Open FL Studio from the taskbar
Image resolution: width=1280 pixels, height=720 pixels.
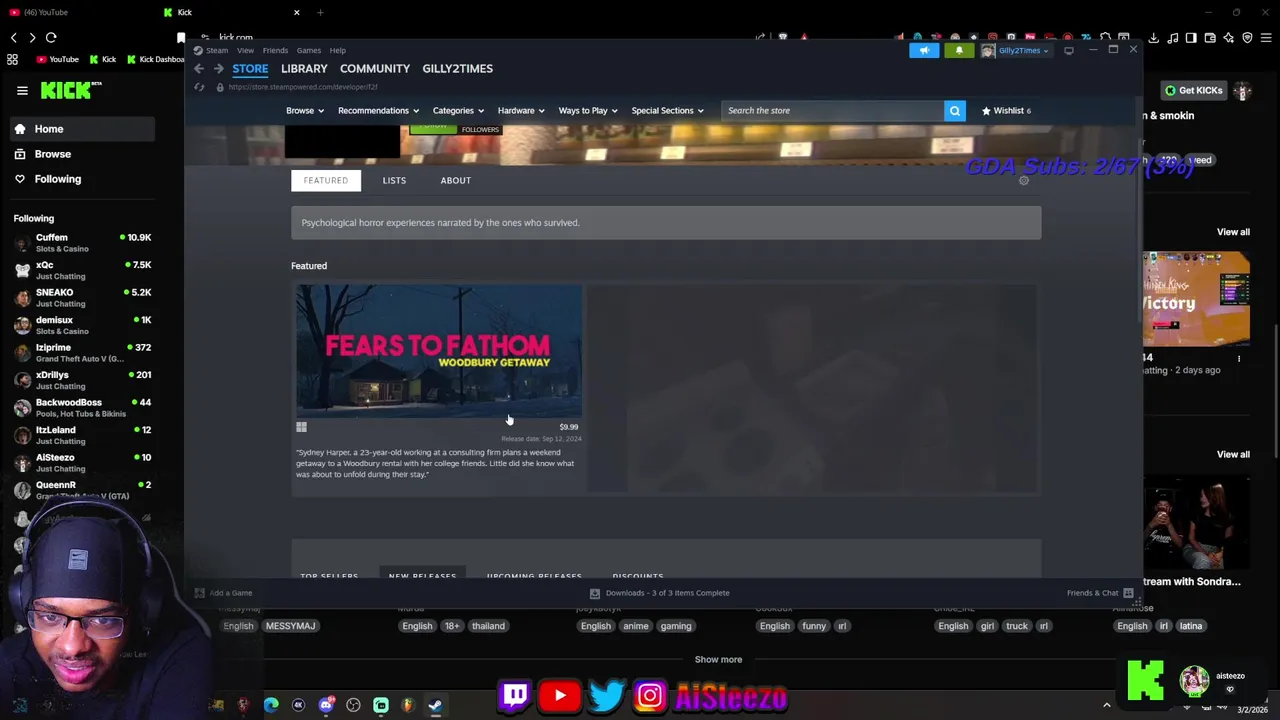(x=408, y=705)
